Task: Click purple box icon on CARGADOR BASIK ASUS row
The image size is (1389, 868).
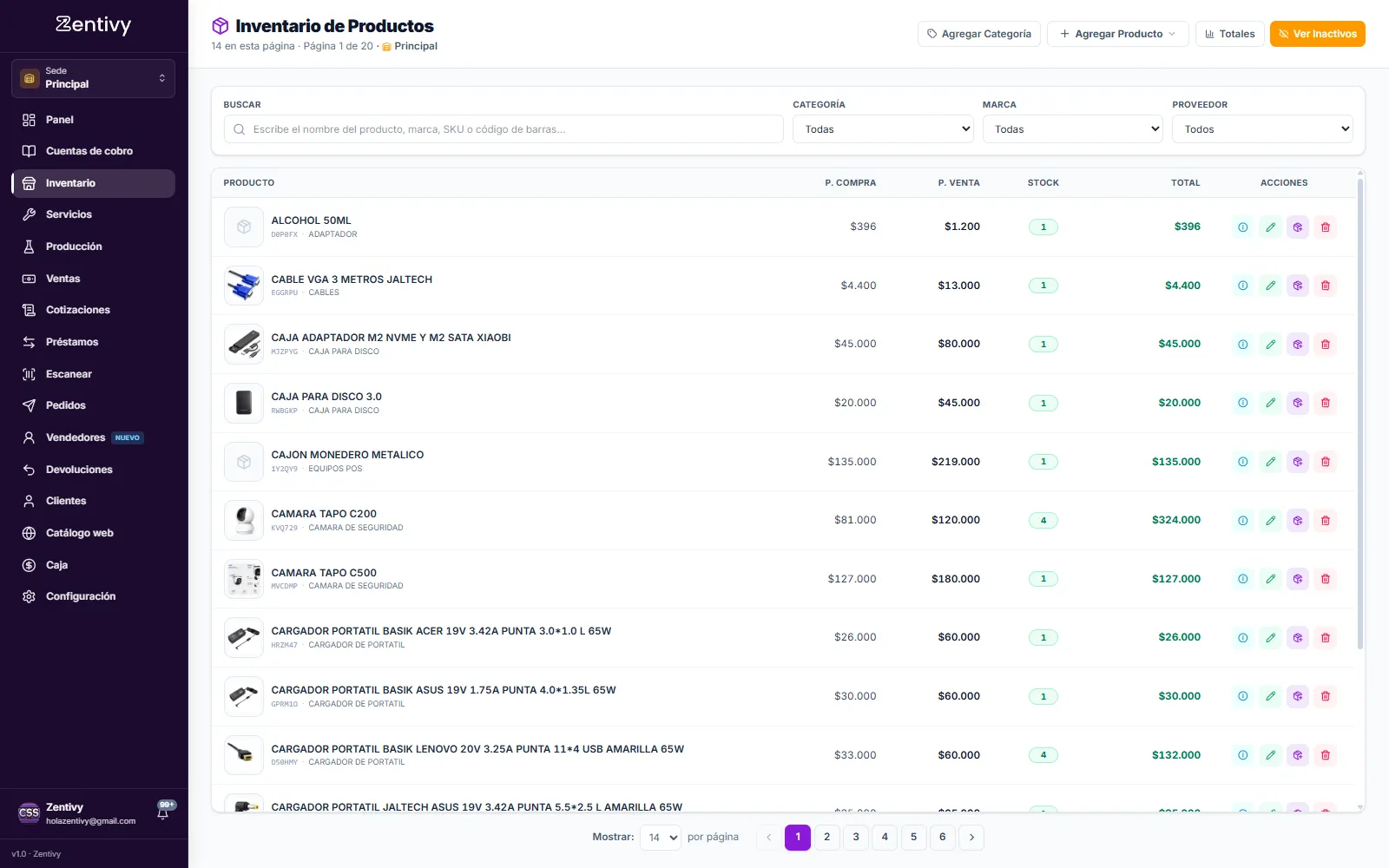Action: point(1298,696)
